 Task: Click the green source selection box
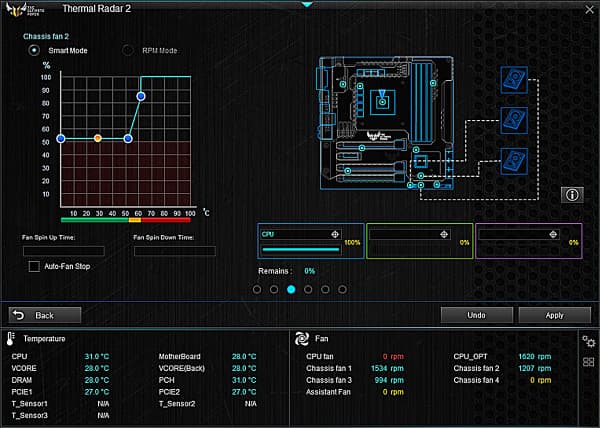(x=420, y=241)
